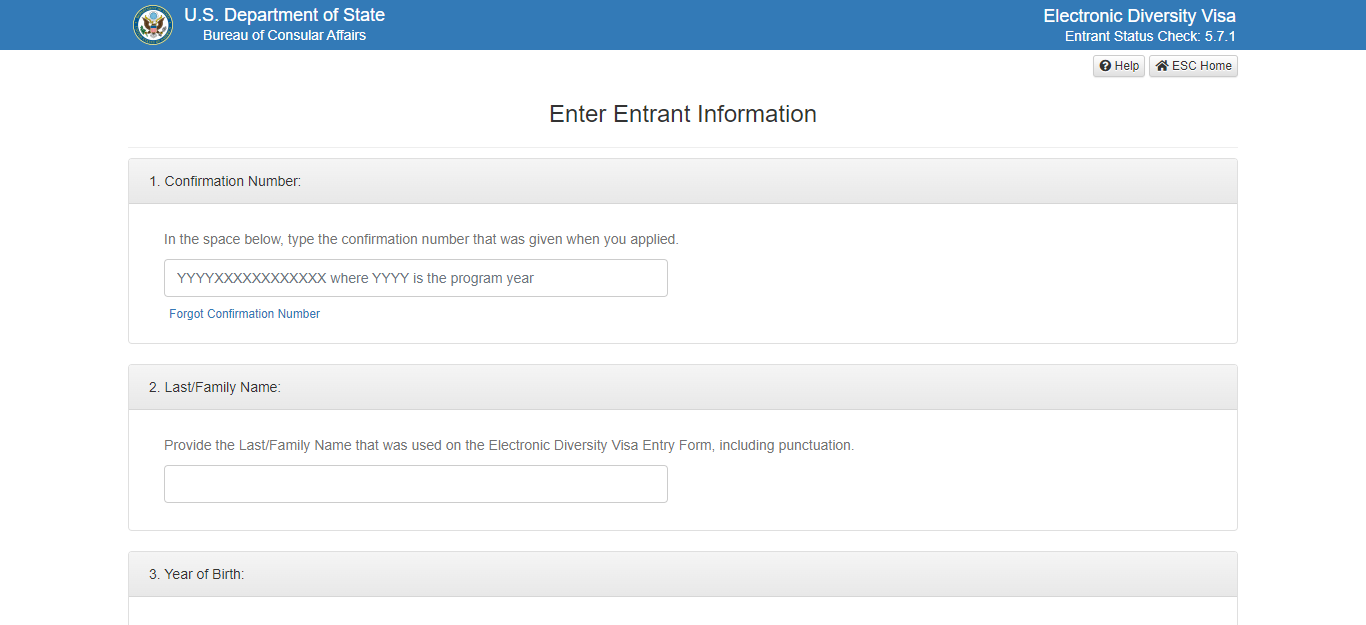Focus the Last/Family Name text field
This screenshot has height=625, width=1366.
tap(415, 484)
